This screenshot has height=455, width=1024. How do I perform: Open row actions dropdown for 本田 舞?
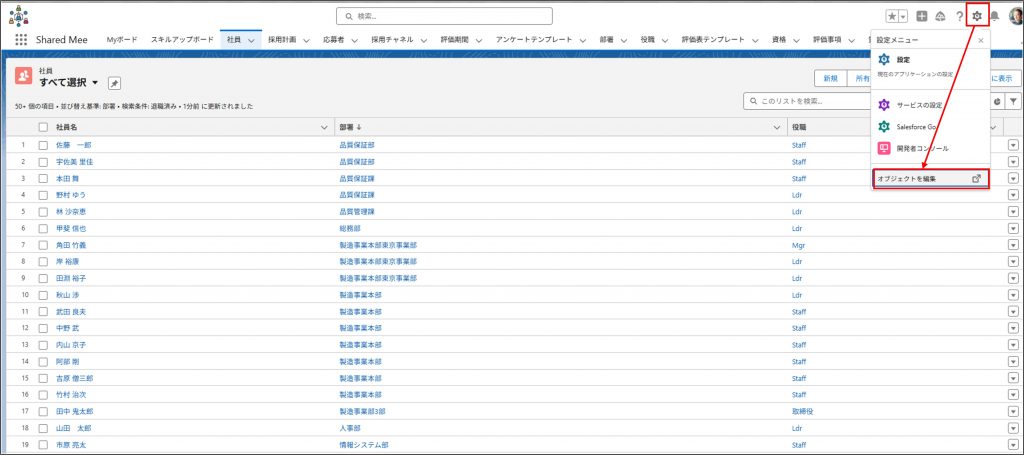[x=1013, y=178]
